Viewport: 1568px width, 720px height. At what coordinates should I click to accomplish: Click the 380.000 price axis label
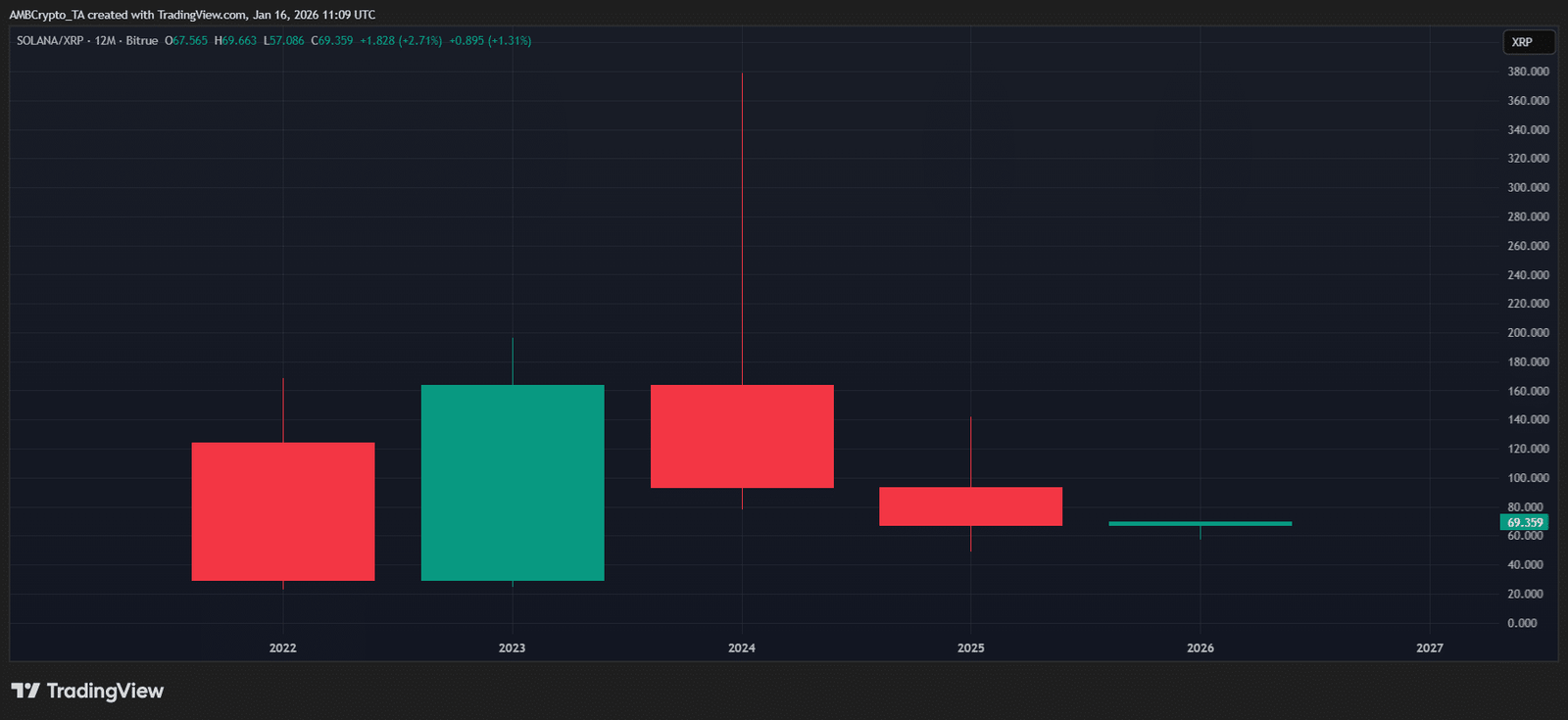tap(1528, 72)
